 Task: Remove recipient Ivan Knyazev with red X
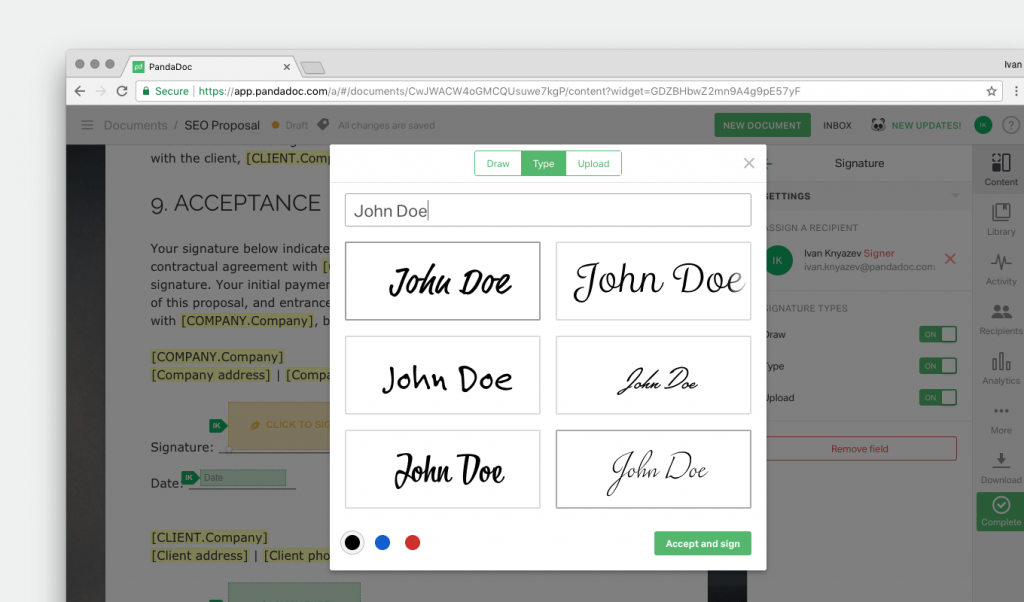coord(950,259)
